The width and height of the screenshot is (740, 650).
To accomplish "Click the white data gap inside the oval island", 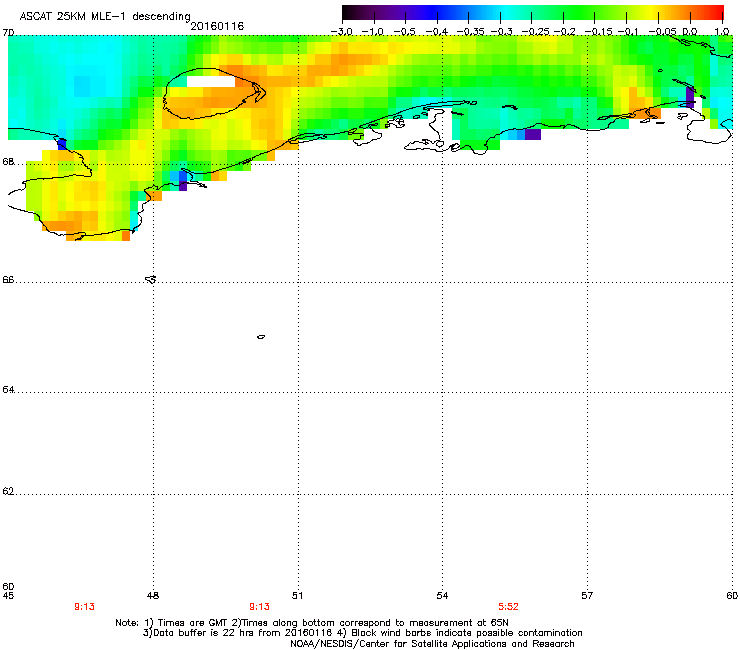I will [x=211, y=81].
